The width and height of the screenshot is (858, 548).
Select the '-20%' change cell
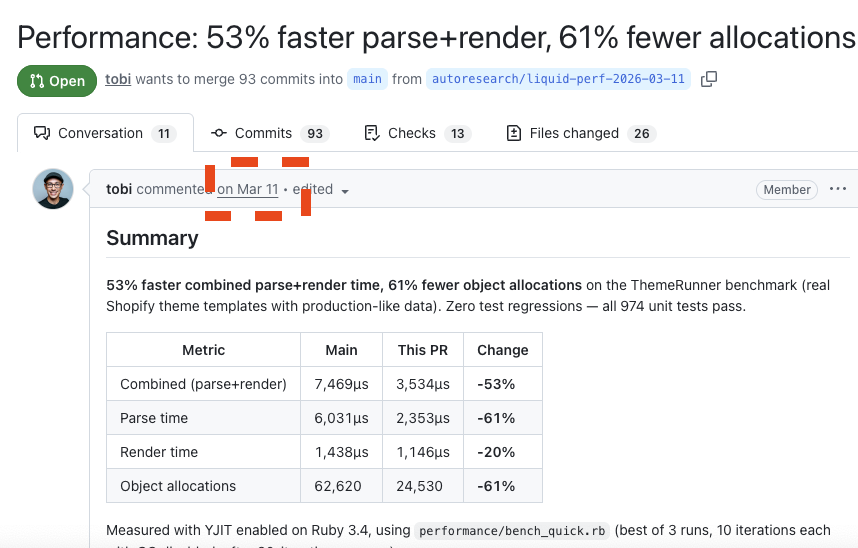[503, 452]
